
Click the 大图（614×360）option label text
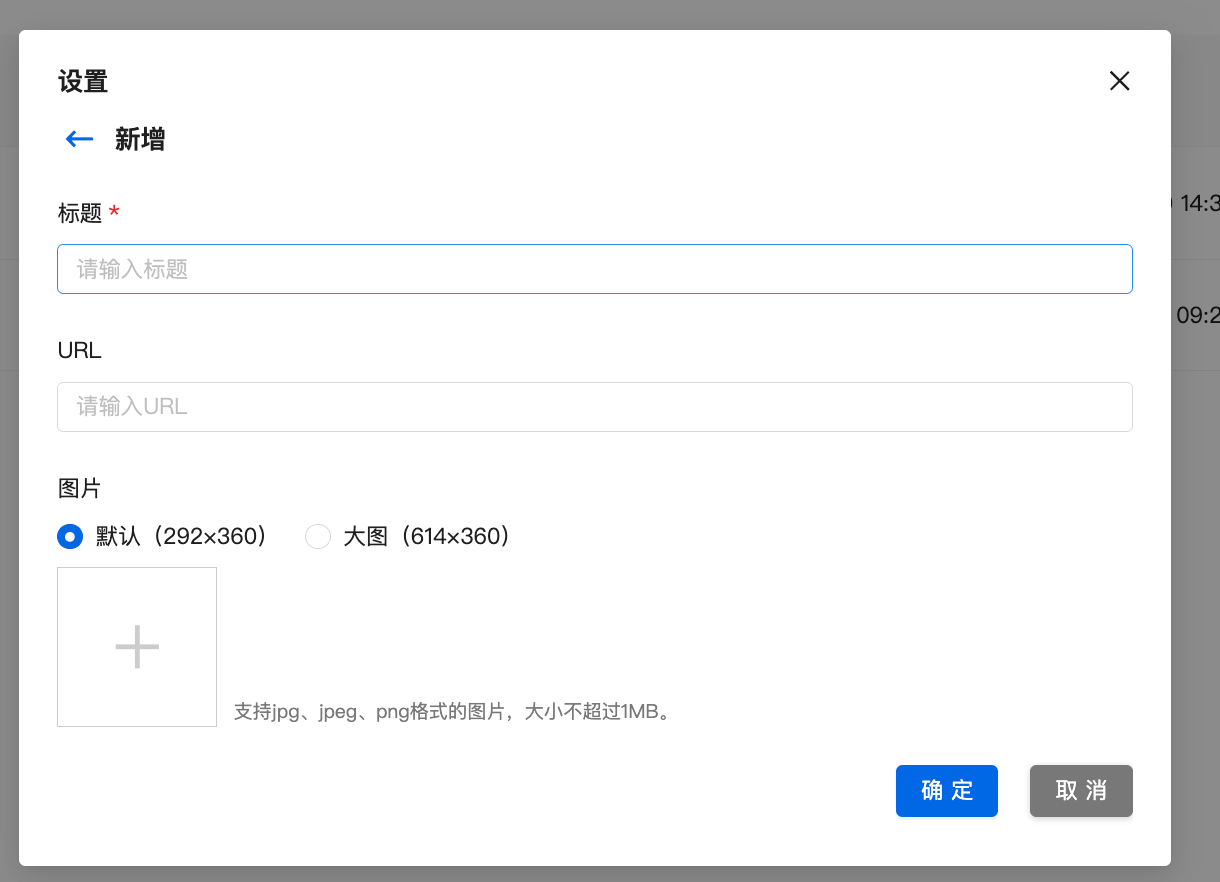(427, 537)
